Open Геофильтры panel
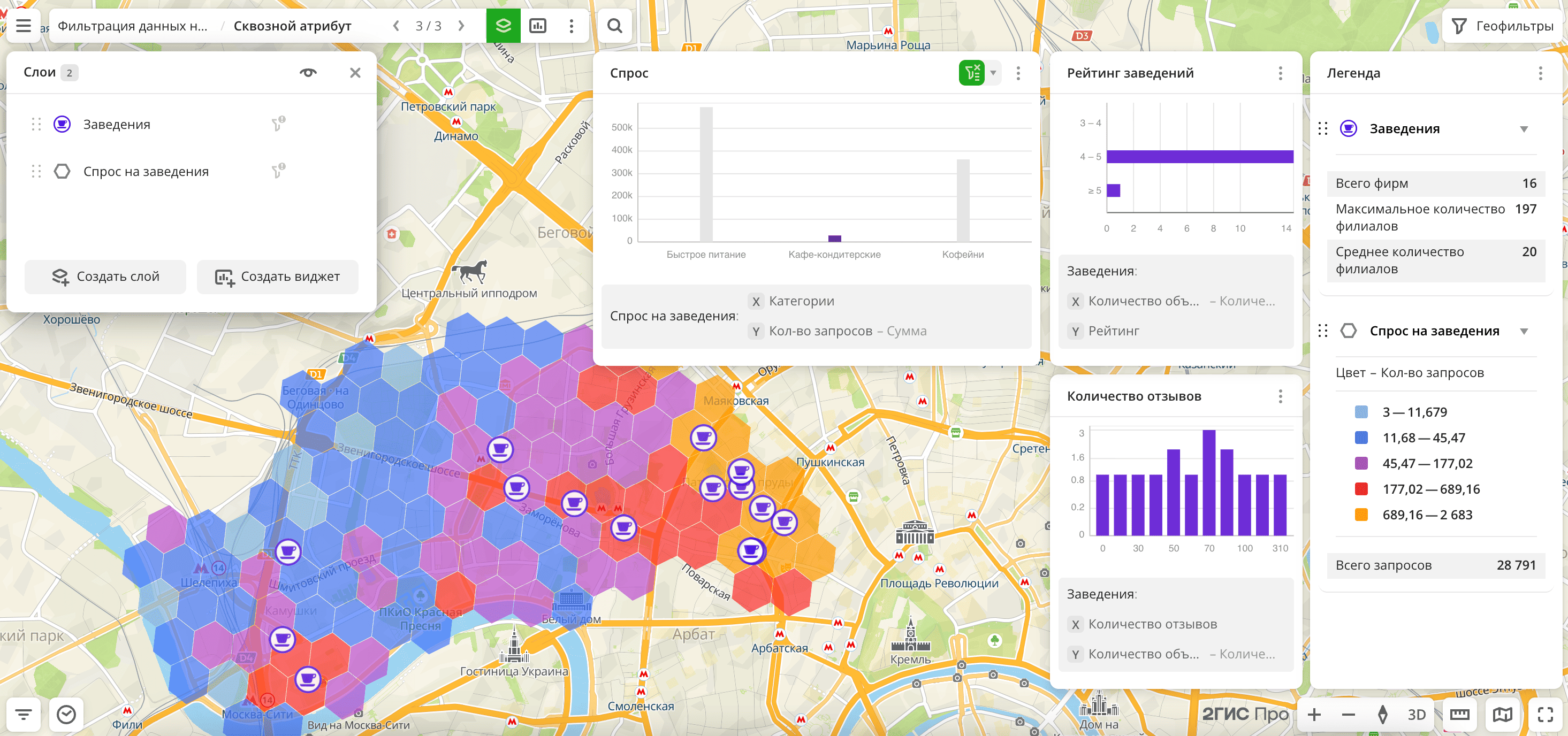This screenshot has height=736, width=1568. pyautogui.click(x=1503, y=26)
